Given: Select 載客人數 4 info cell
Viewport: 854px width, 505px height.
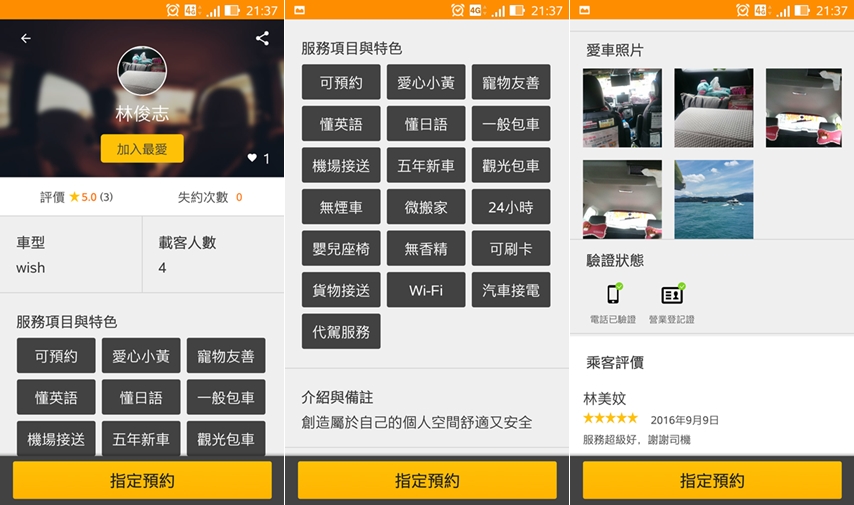Looking at the screenshot, I should click(x=214, y=254).
